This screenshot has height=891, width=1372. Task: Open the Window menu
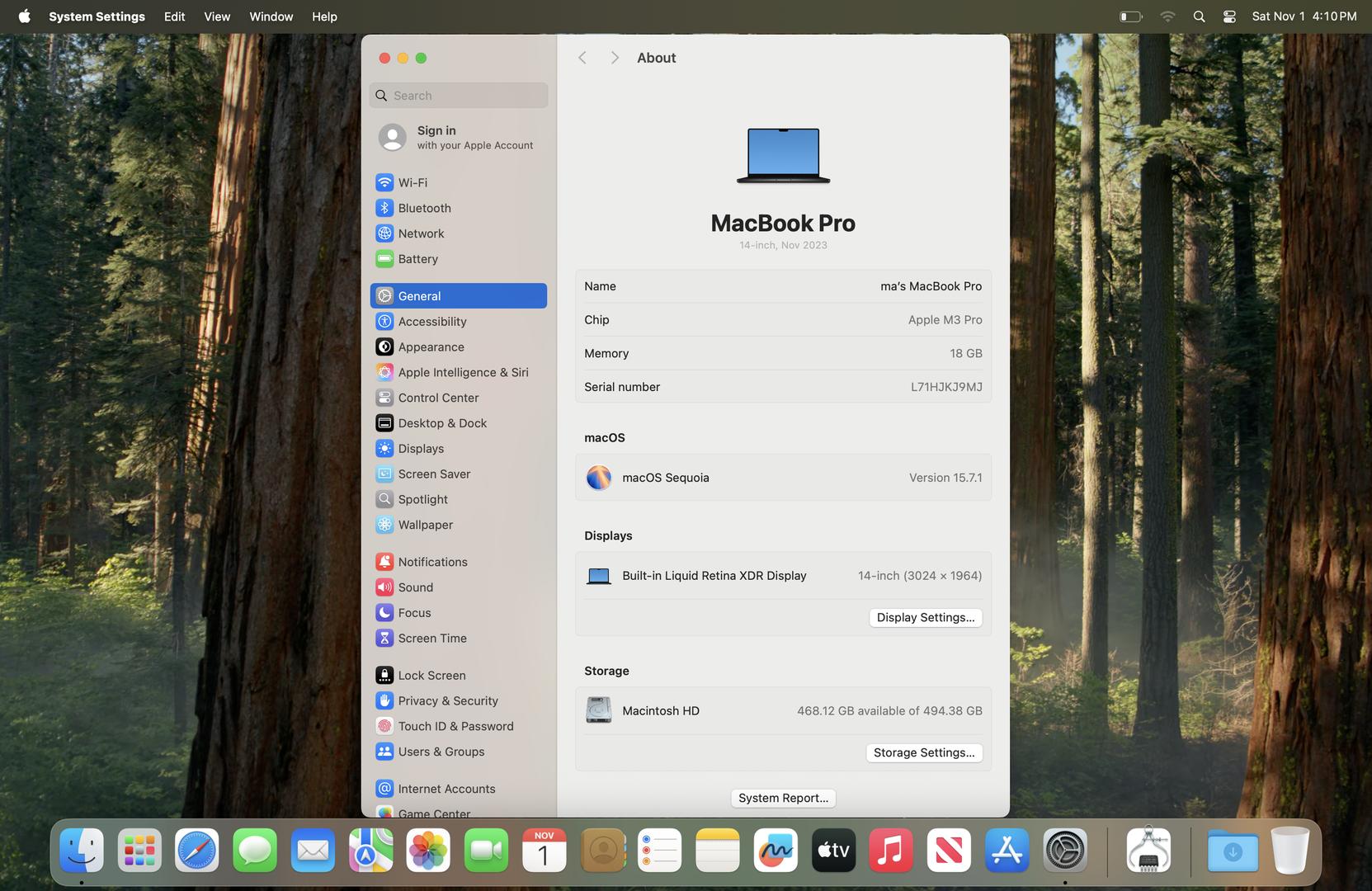(x=271, y=16)
